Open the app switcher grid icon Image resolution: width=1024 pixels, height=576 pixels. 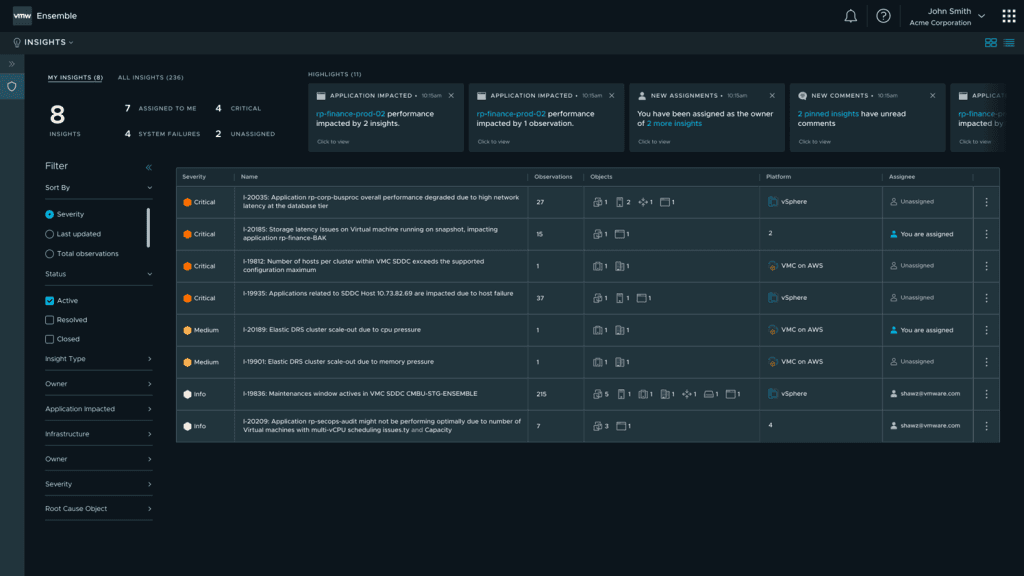[x=1009, y=16]
